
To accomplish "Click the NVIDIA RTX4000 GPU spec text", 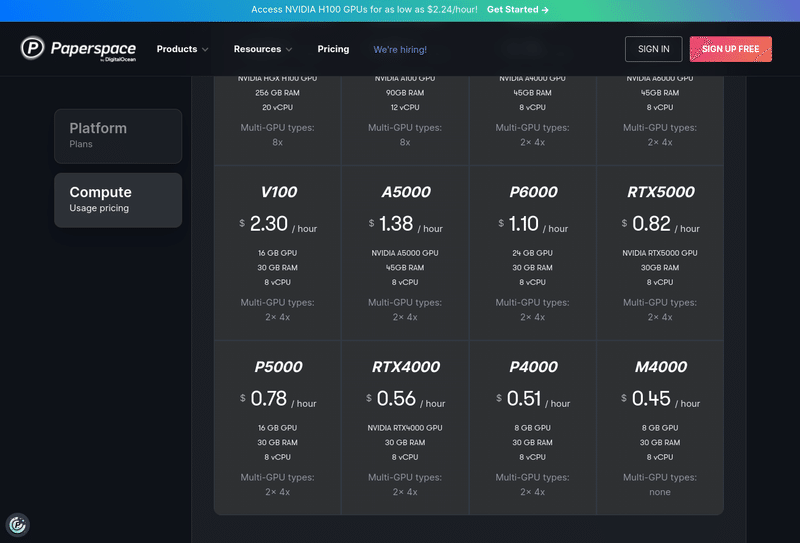I will click(405, 428).
